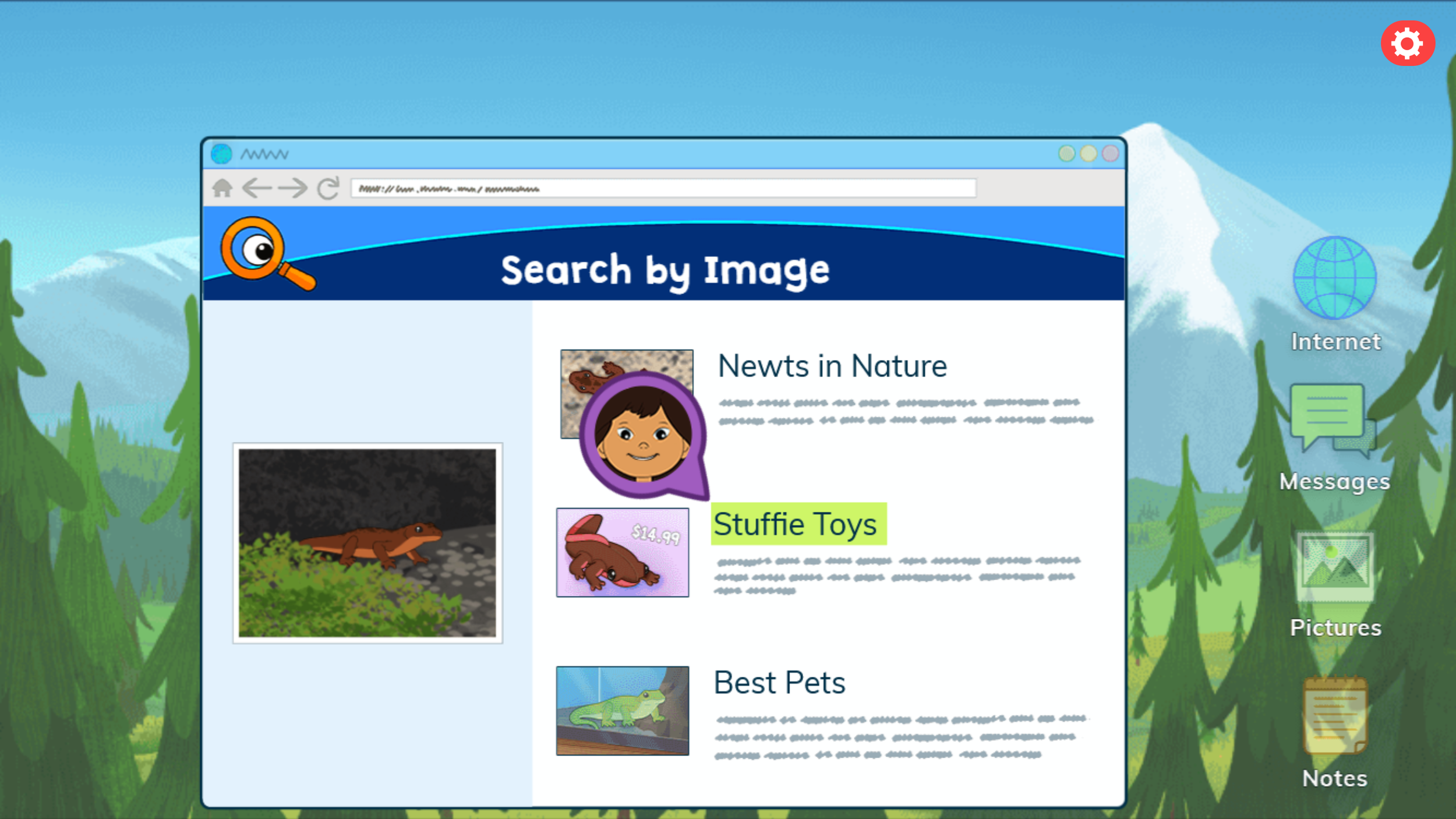Click the uploaded newt photo
Screen dimensions: 1456x819
point(367,543)
